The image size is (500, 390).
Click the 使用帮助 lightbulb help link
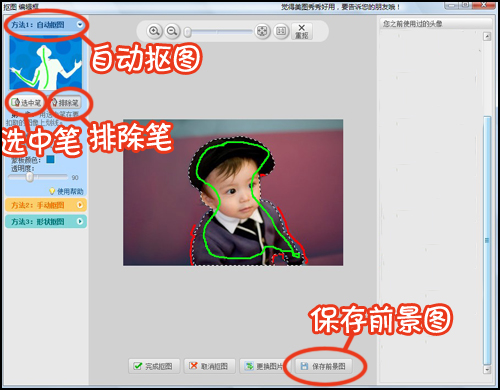66,191
